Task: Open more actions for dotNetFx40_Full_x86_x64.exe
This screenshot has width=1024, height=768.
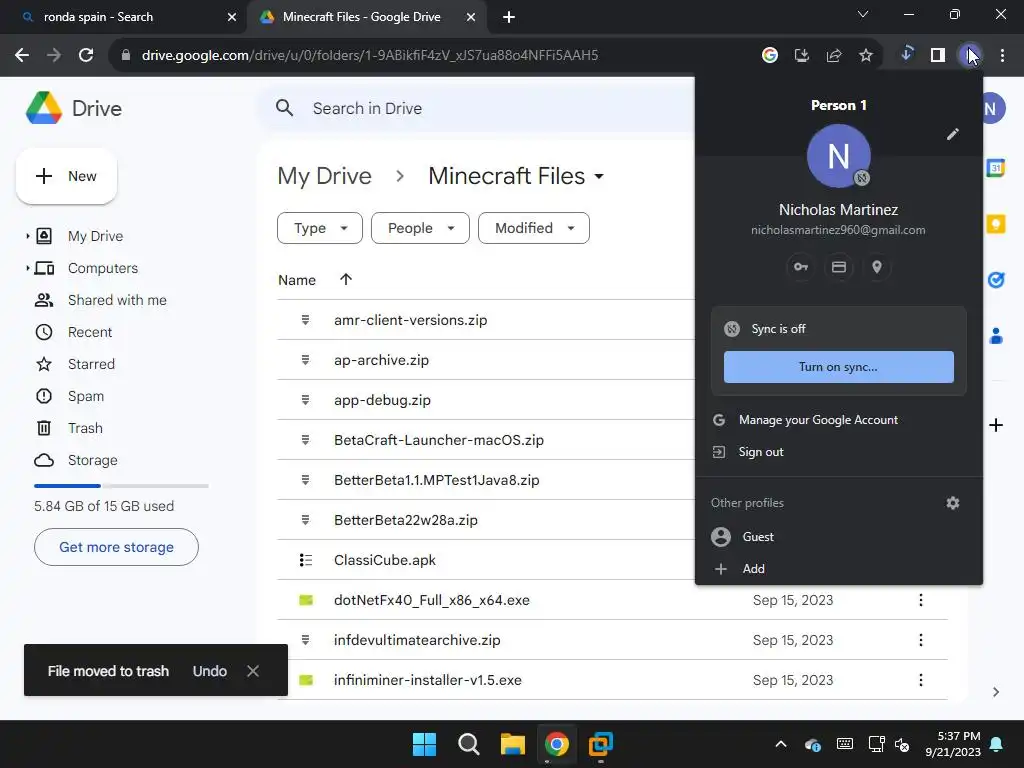Action: coord(921,600)
